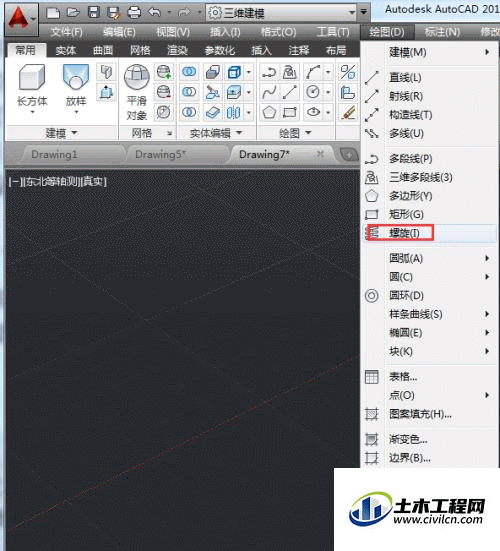The height and width of the screenshot is (551, 500).
Task: Open the 网格 panel dialog launcher arrow
Action: click(170, 133)
